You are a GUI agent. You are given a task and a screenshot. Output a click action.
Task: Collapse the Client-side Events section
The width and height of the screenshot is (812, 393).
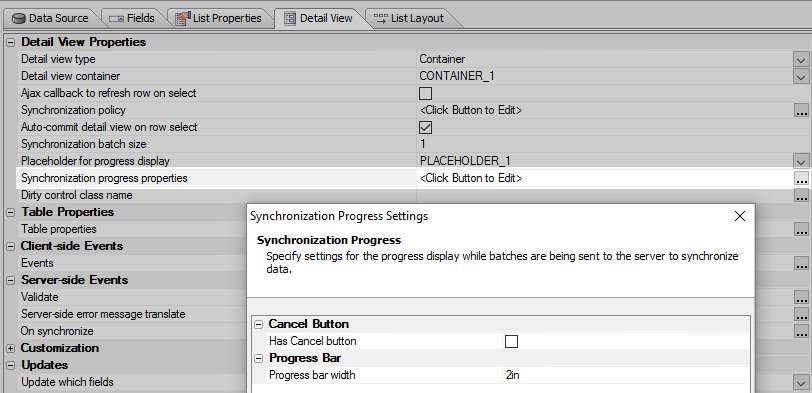[x=10, y=246]
